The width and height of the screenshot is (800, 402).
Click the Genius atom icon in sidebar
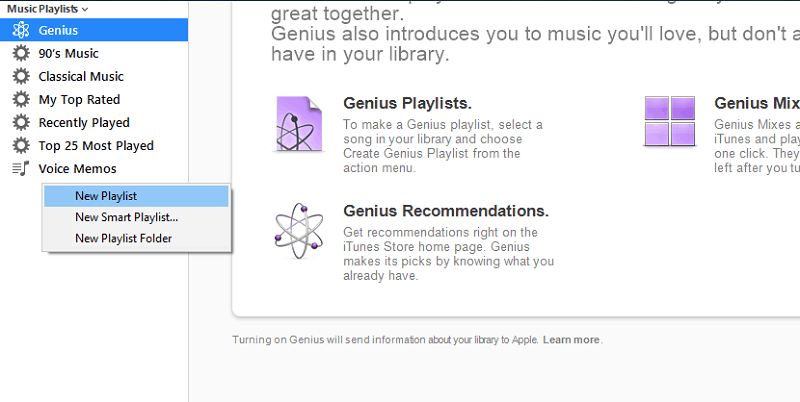coord(20,30)
